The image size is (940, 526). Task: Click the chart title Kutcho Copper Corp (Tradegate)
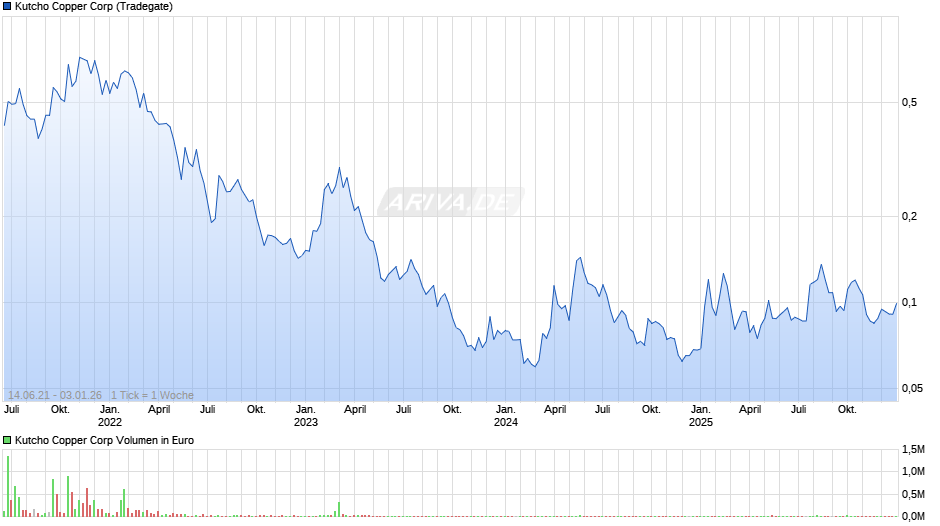click(94, 7)
